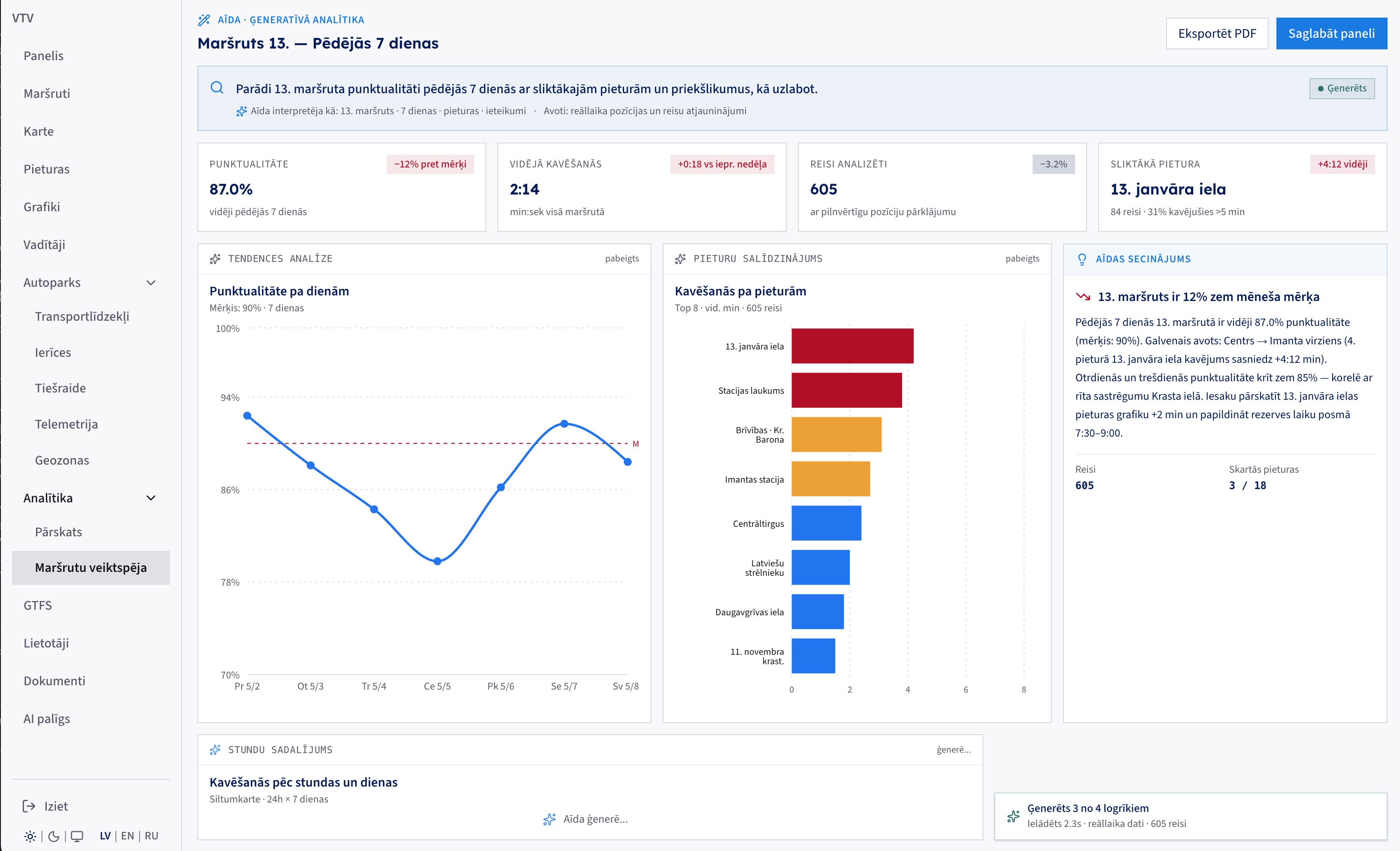This screenshot has width=1400, height=851.
Task: Collapse the Autoparks section chevron
Action: click(x=151, y=283)
